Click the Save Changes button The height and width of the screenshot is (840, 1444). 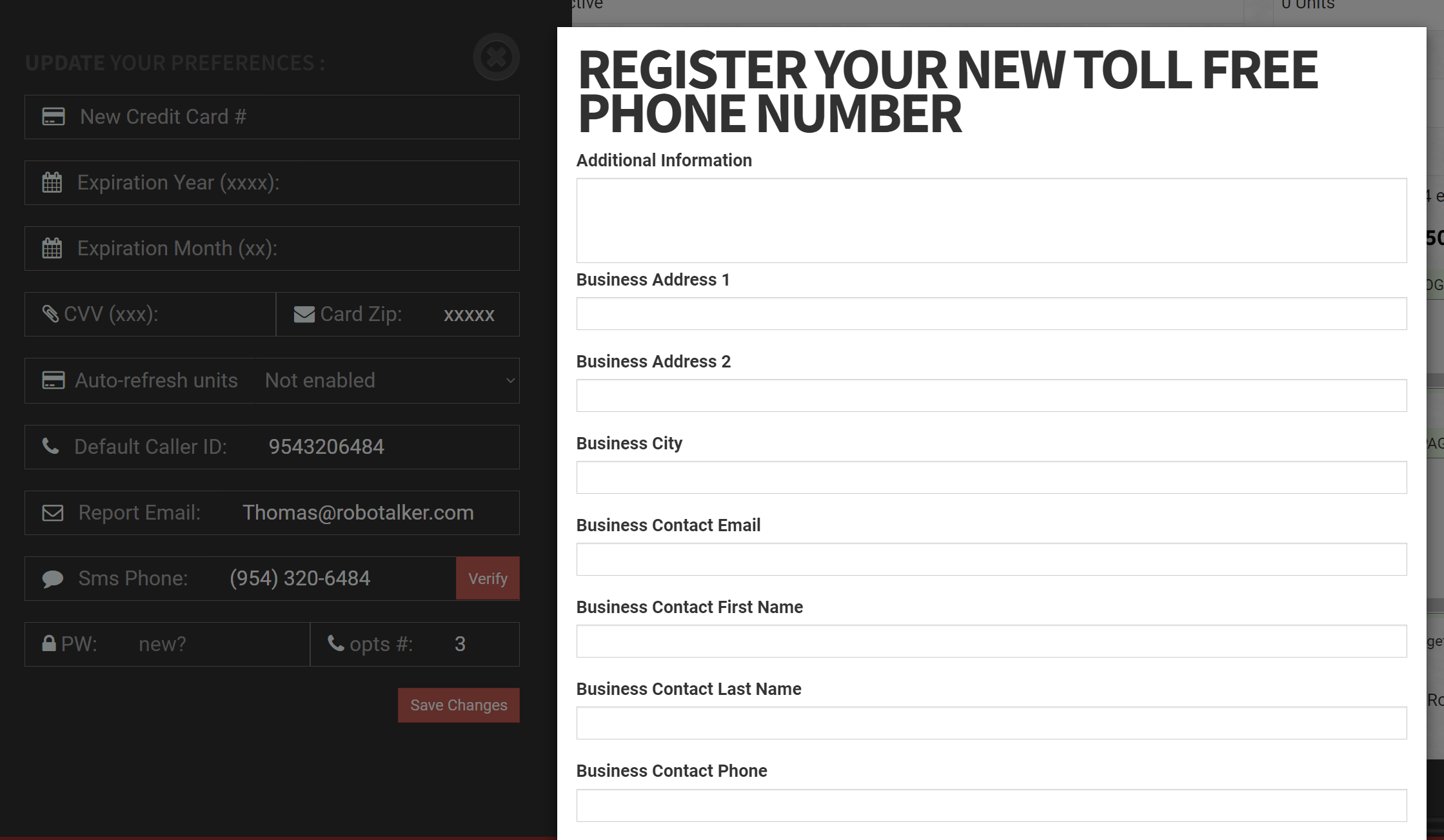point(459,705)
